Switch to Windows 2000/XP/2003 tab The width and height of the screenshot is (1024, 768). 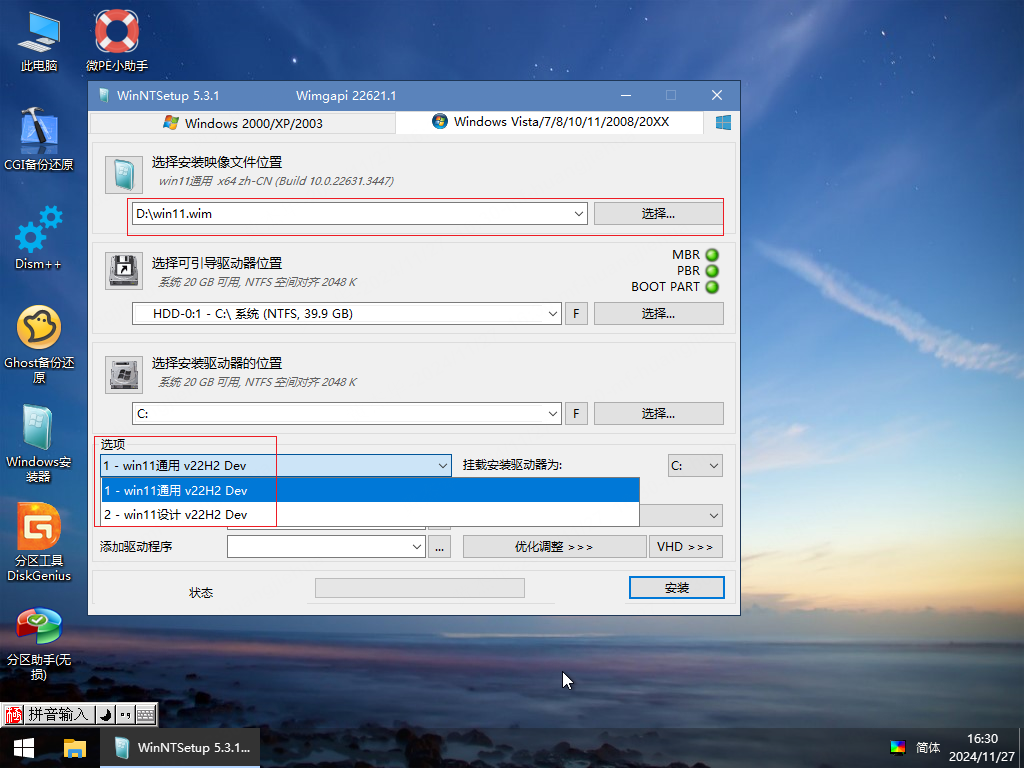[243, 123]
